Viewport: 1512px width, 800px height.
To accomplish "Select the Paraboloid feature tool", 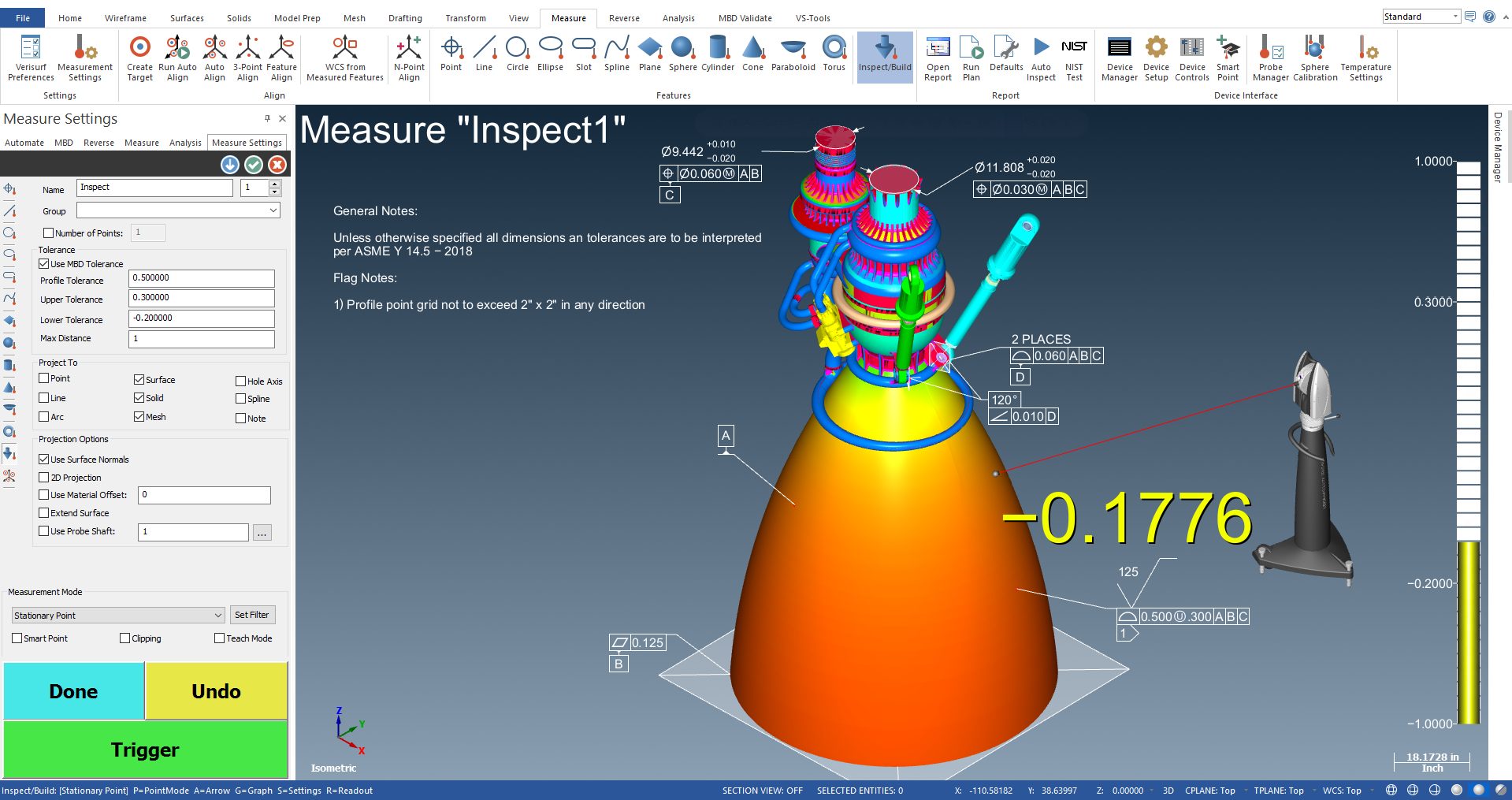I will (x=793, y=55).
